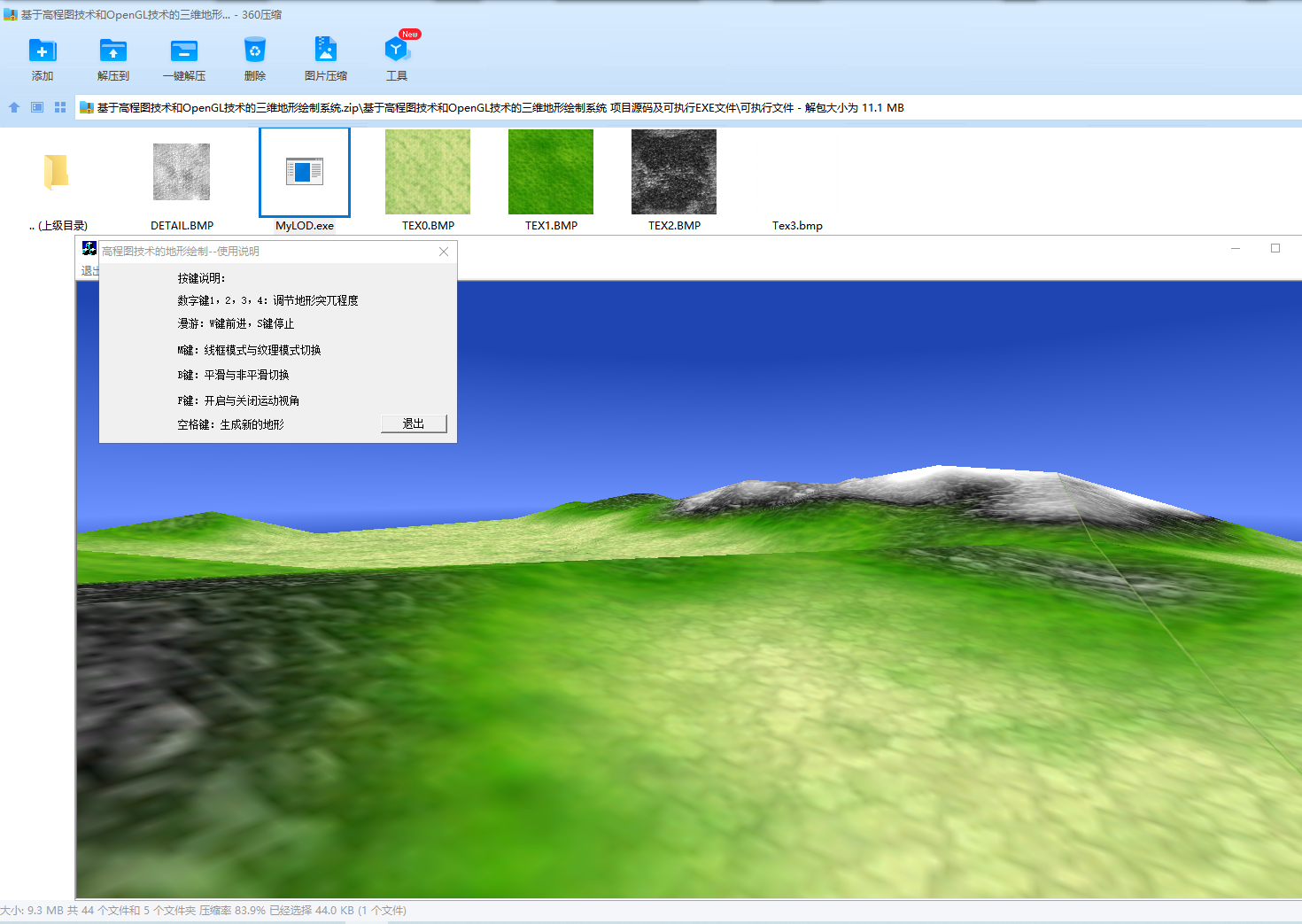1302x924 pixels.
Task: Click the '按键说明:' heading text
Action: [202, 278]
